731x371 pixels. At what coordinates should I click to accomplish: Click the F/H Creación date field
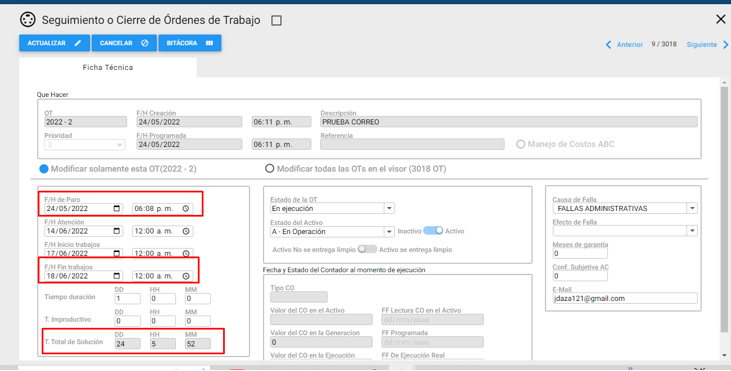pos(189,122)
